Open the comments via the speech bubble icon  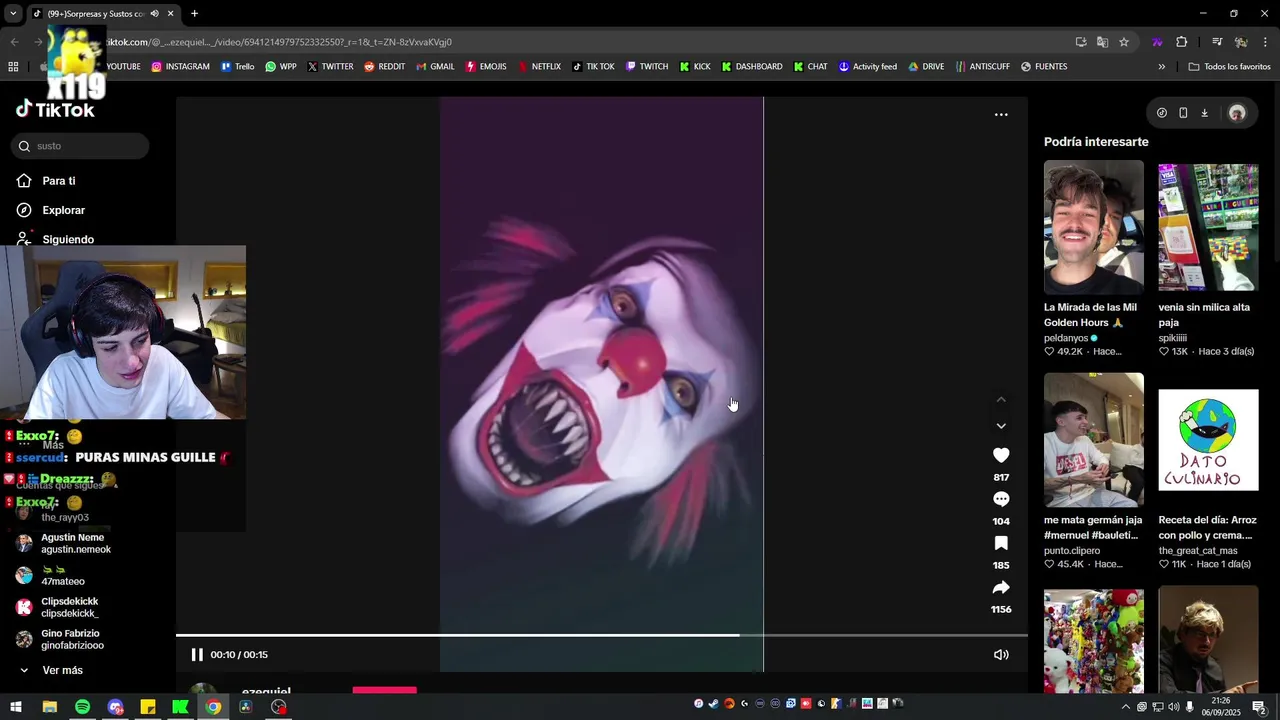[x=1001, y=499]
